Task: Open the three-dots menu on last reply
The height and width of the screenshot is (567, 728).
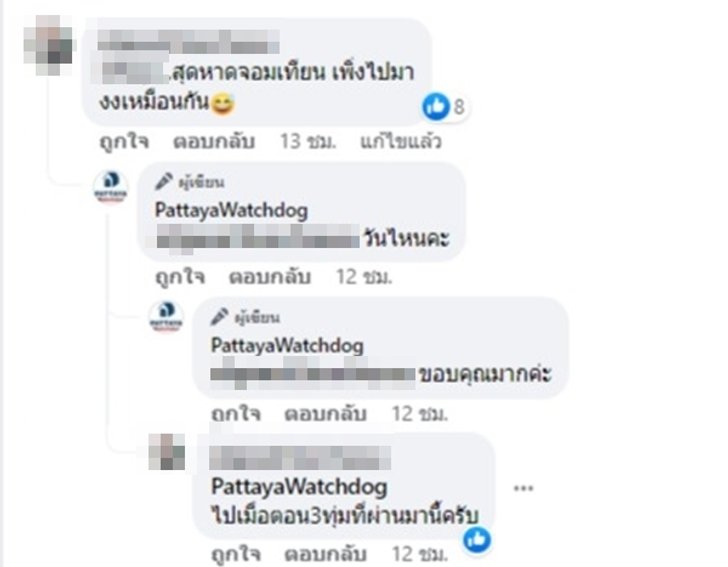Action: coord(523,488)
